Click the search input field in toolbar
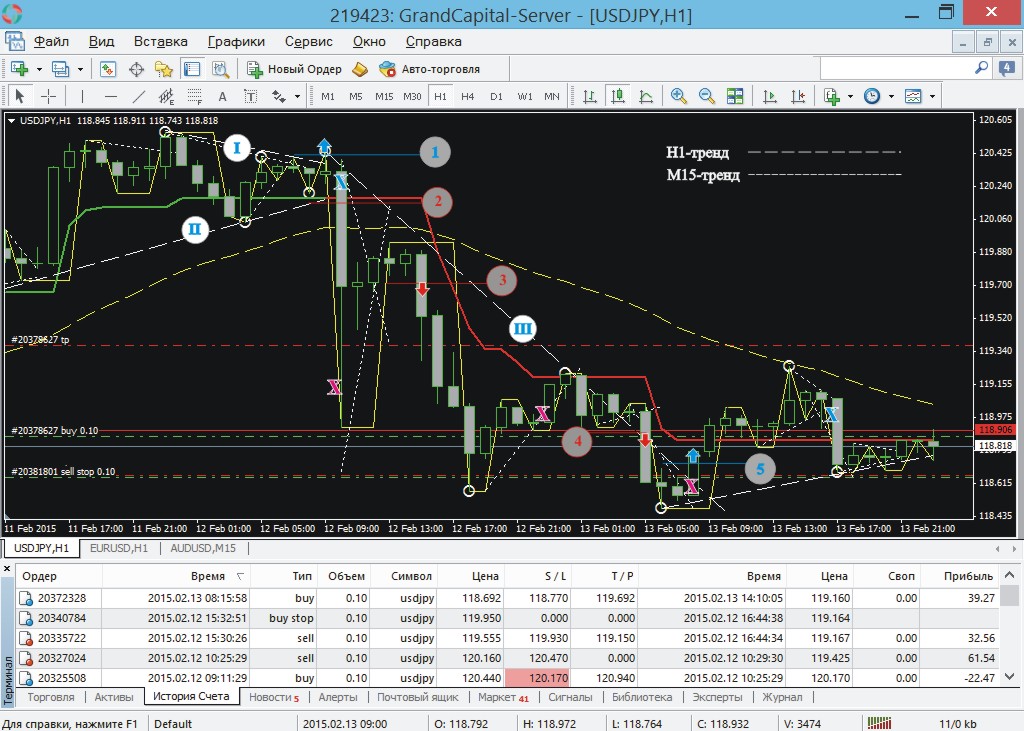Screen dimensions: 1024x731 [x=896, y=68]
